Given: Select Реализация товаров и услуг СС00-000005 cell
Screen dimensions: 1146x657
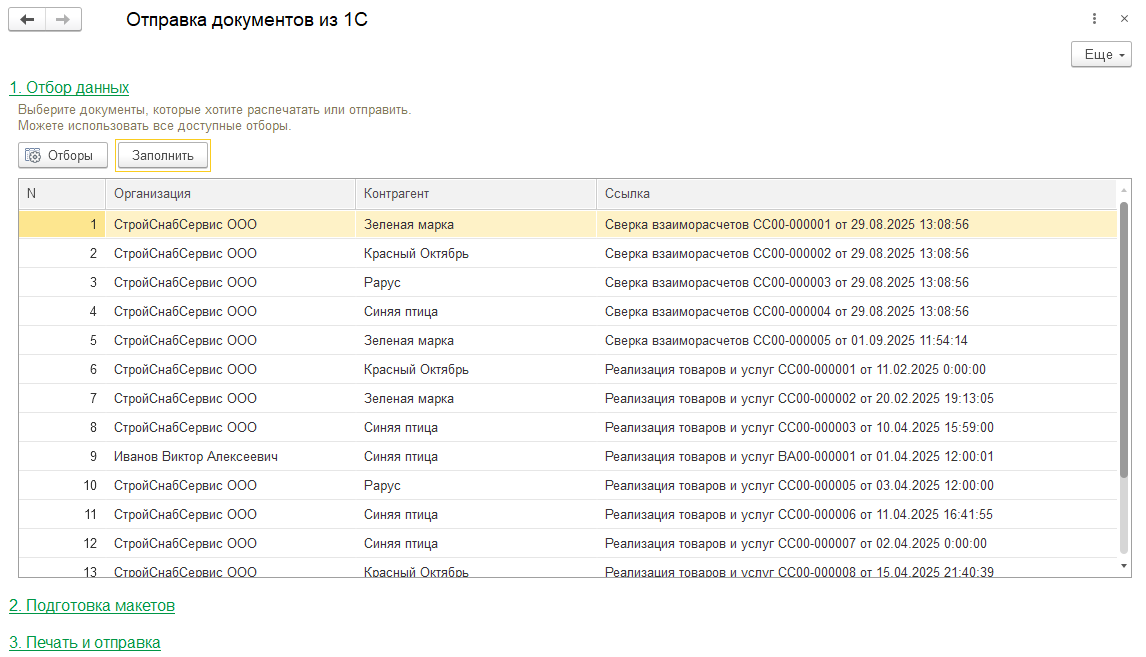Looking at the screenshot, I should click(x=857, y=485).
